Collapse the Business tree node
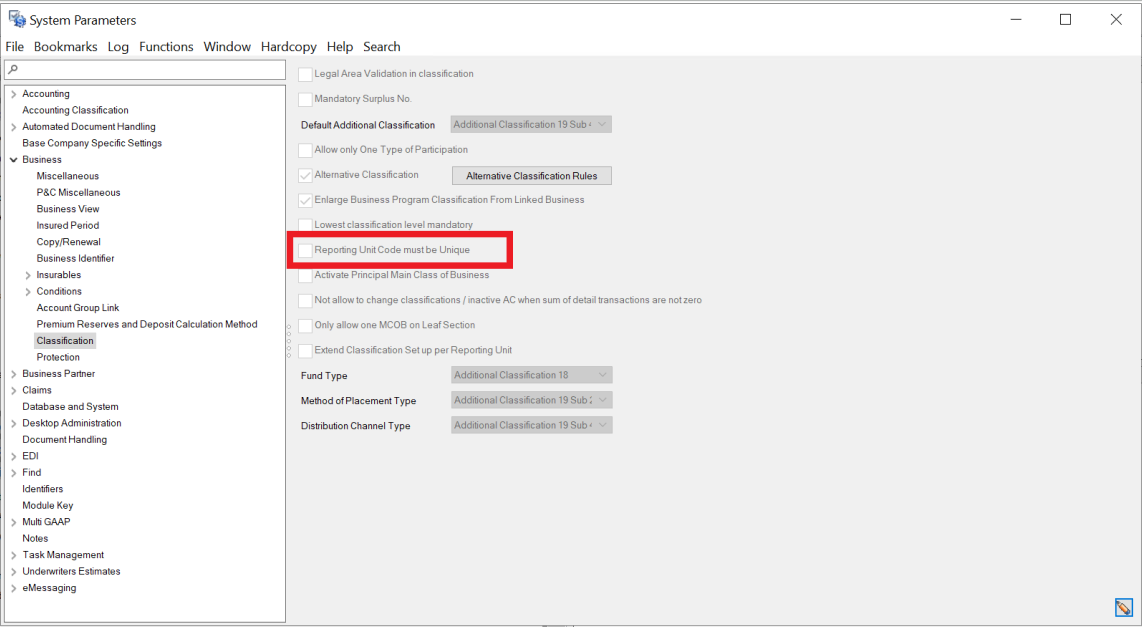The image size is (1142, 627). tap(13, 160)
